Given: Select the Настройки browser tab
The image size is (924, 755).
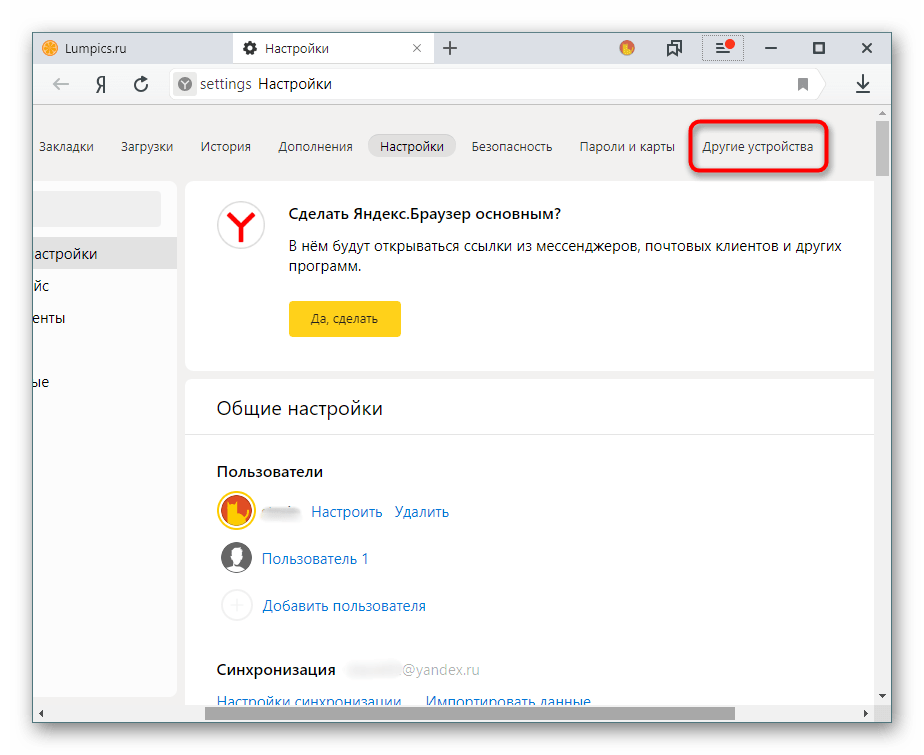Looking at the screenshot, I should (x=333, y=48).
